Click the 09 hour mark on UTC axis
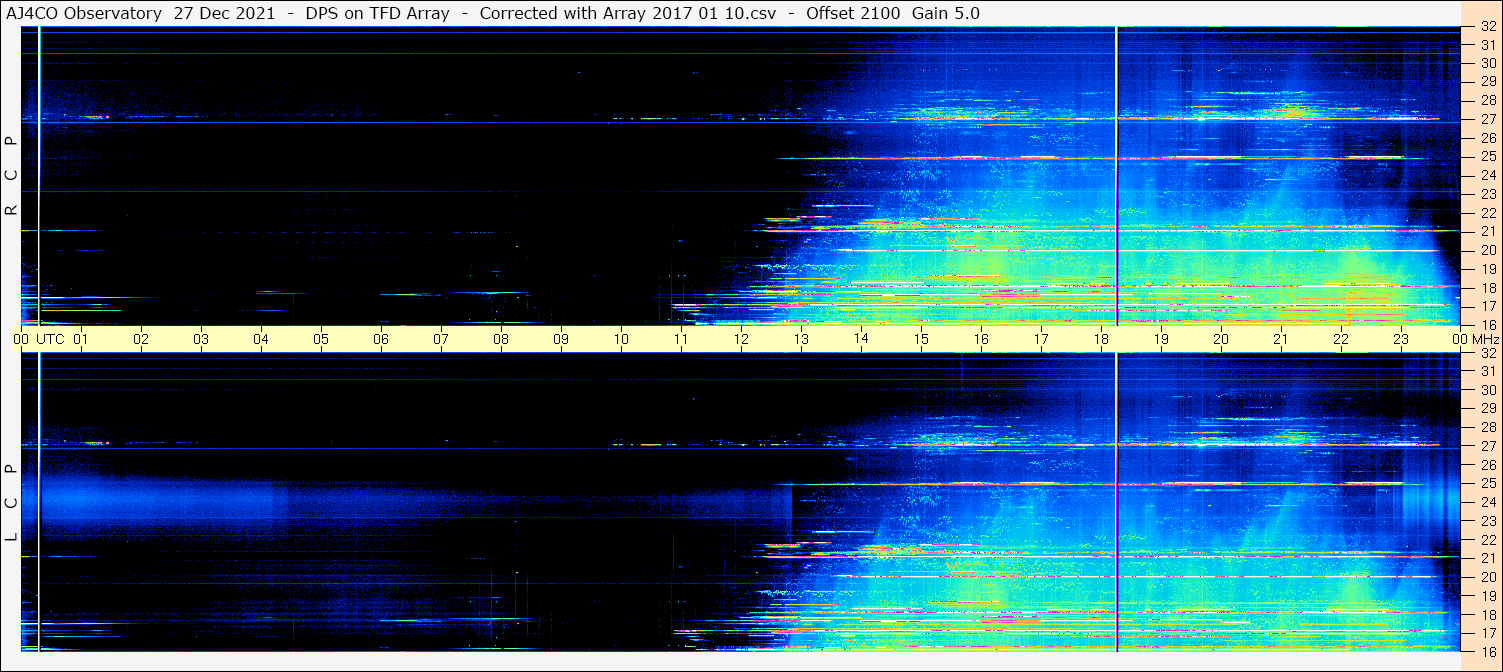This screenshot has width=1503, height=672. 561,339
